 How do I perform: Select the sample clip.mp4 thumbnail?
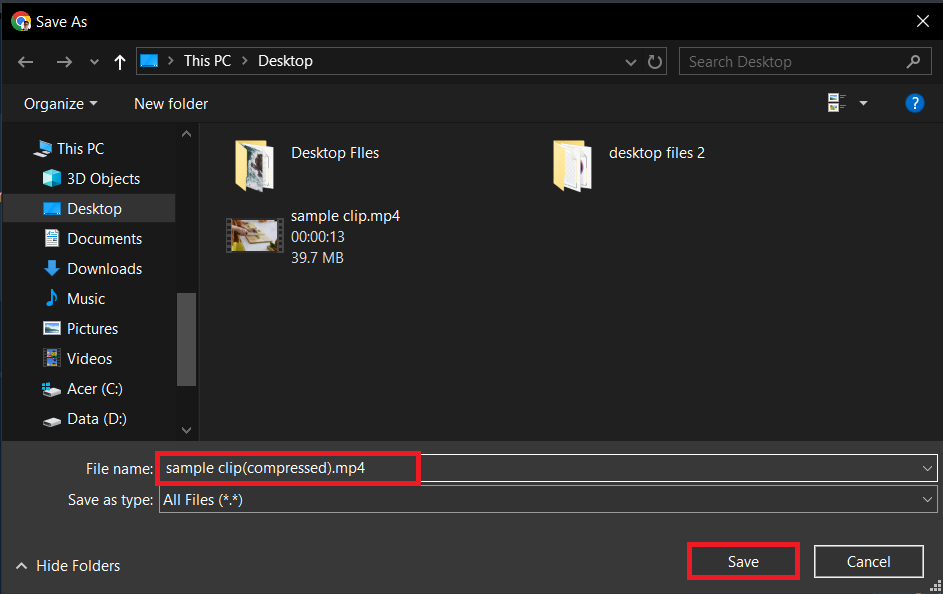(255, 235)
